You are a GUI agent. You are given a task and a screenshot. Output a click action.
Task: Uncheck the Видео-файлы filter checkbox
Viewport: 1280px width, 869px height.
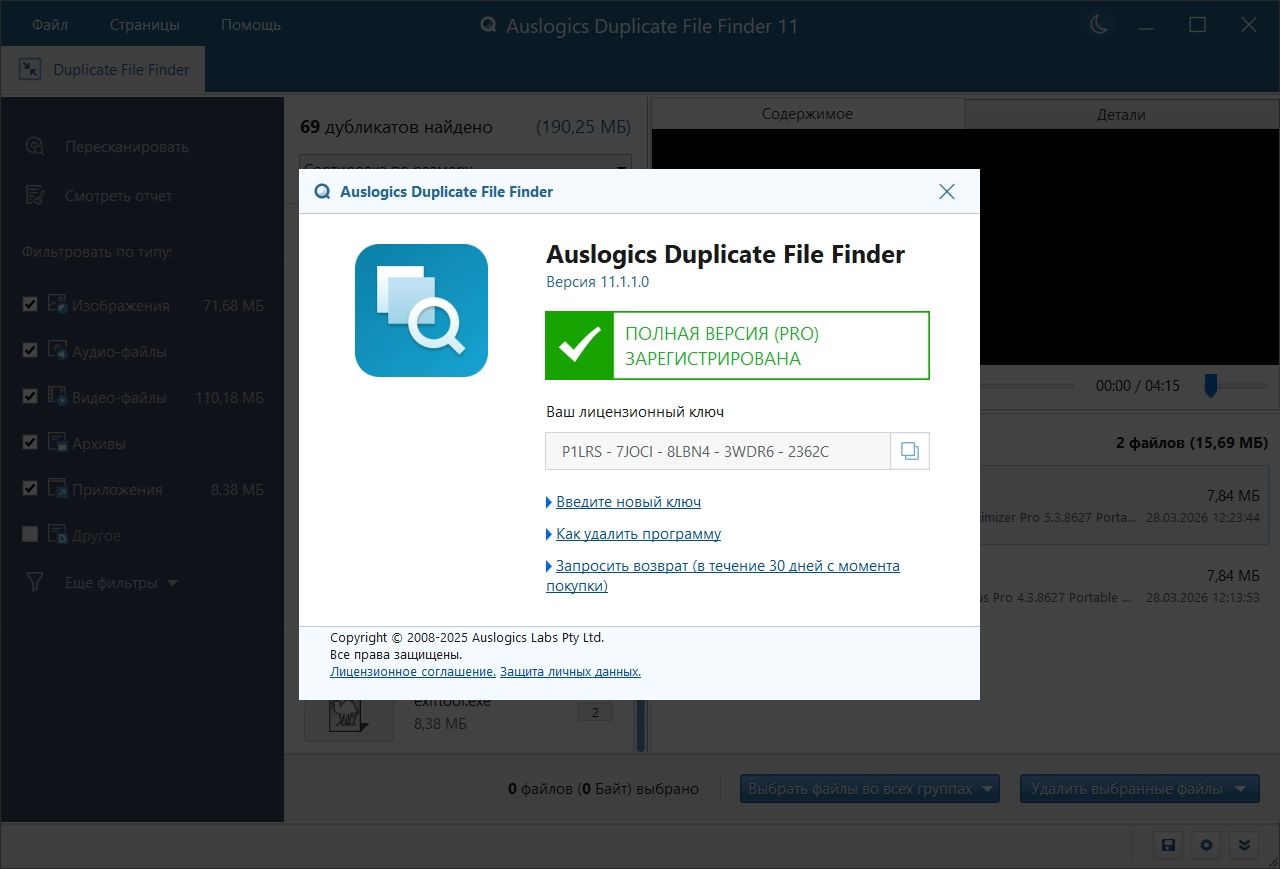[30, 396]
